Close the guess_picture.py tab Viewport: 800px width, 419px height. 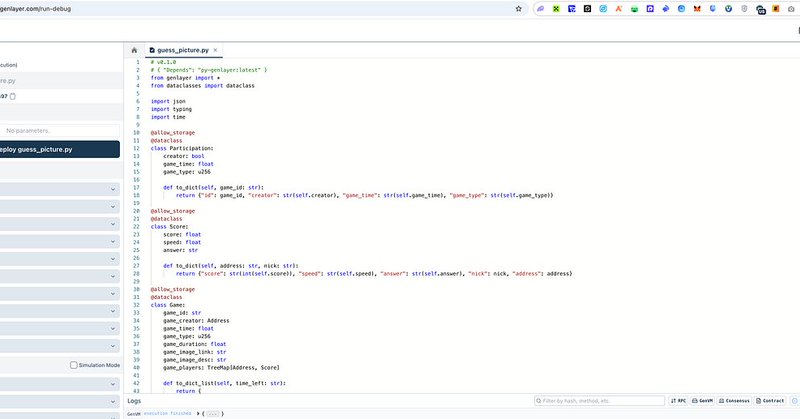coord(215,50)
